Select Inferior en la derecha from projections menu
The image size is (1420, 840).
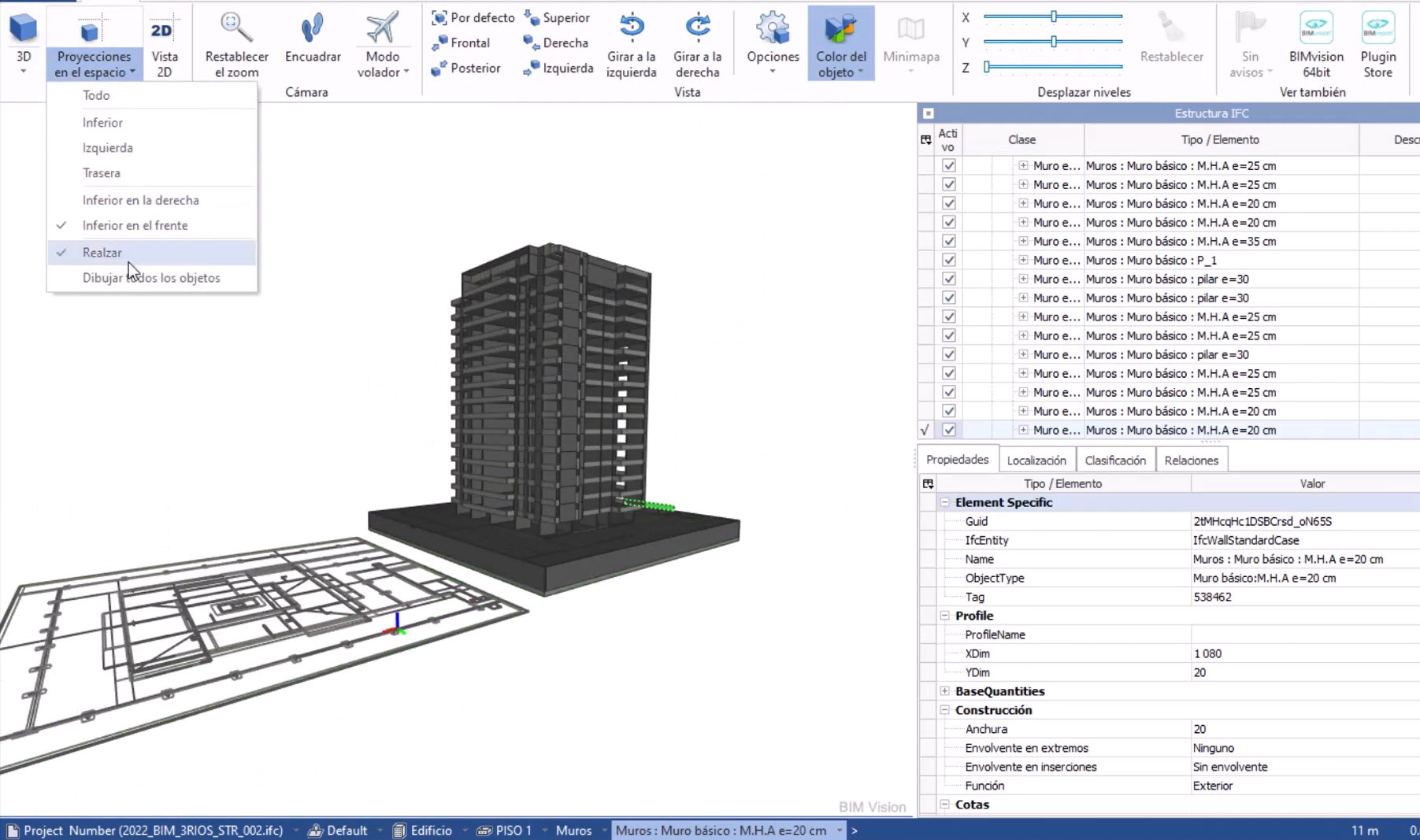pyautogui.click(x=140, y=200)
